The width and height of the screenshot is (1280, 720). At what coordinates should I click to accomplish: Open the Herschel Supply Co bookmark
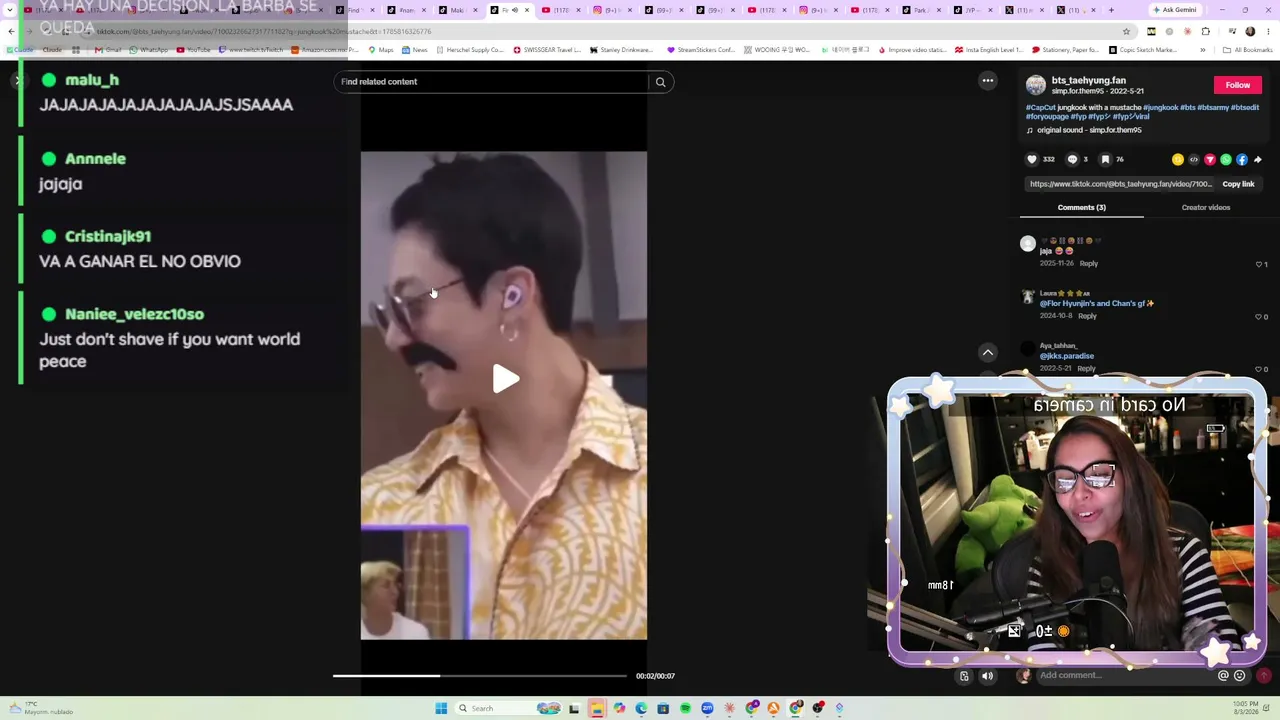point(469,50)
